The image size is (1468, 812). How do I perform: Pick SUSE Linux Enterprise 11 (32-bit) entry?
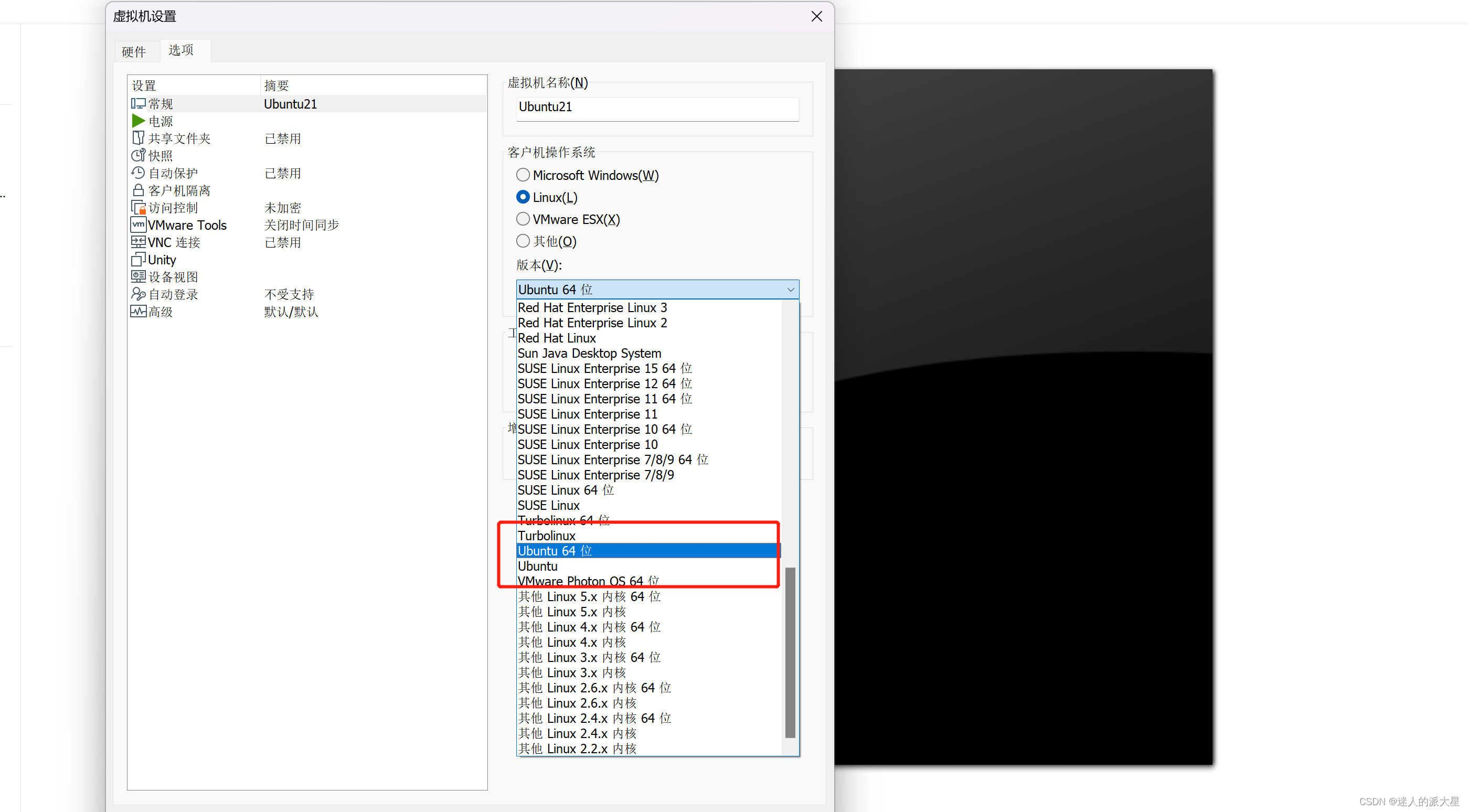(649, 414)
